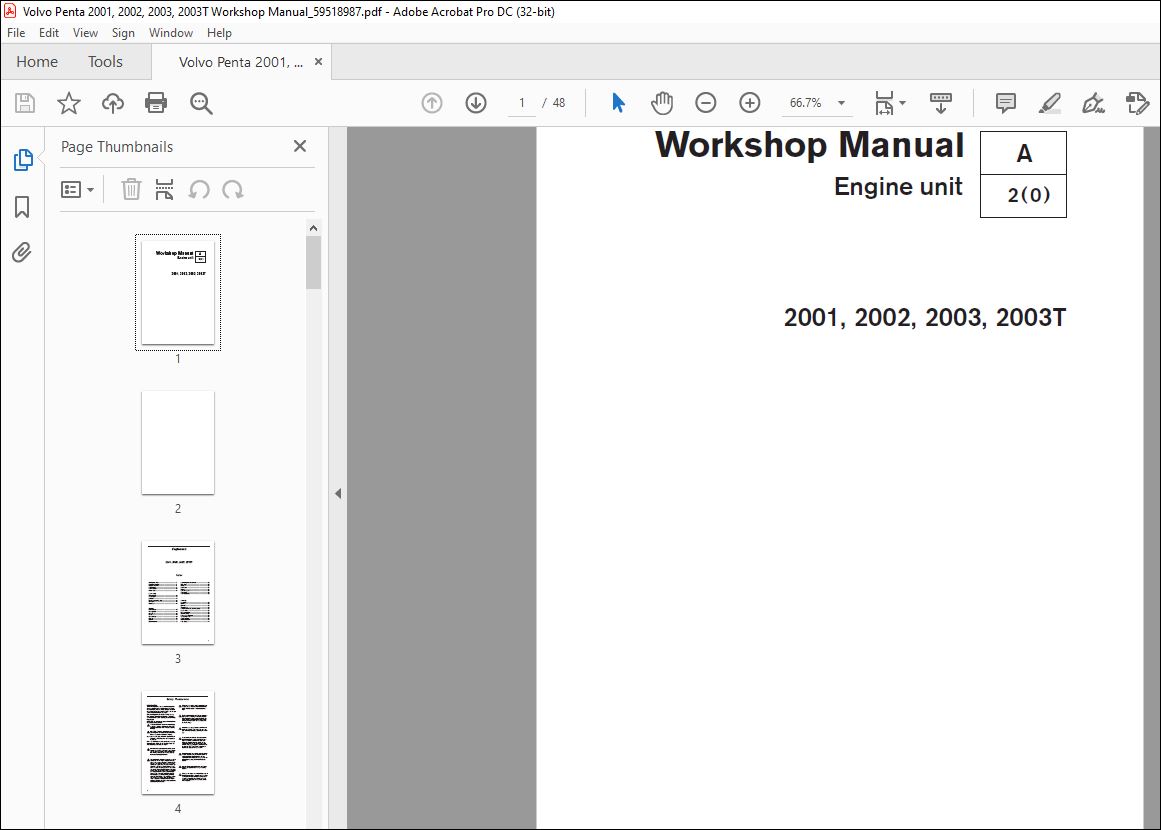The width and height of the screenshot is (1161, 830).
Task: Open the Find text magnifier tool
Action: 201,103
